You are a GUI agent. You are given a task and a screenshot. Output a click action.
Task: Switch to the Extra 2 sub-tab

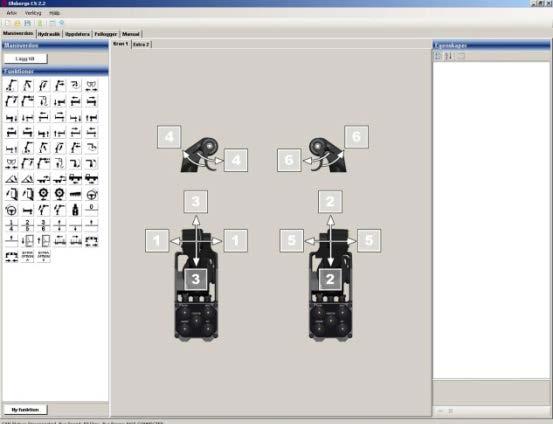point(141,44)
